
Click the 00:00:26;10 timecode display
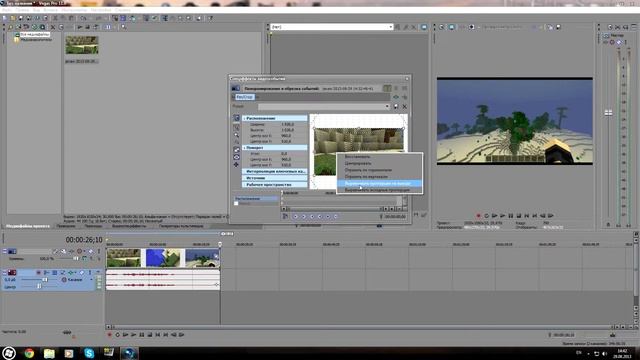84,240
